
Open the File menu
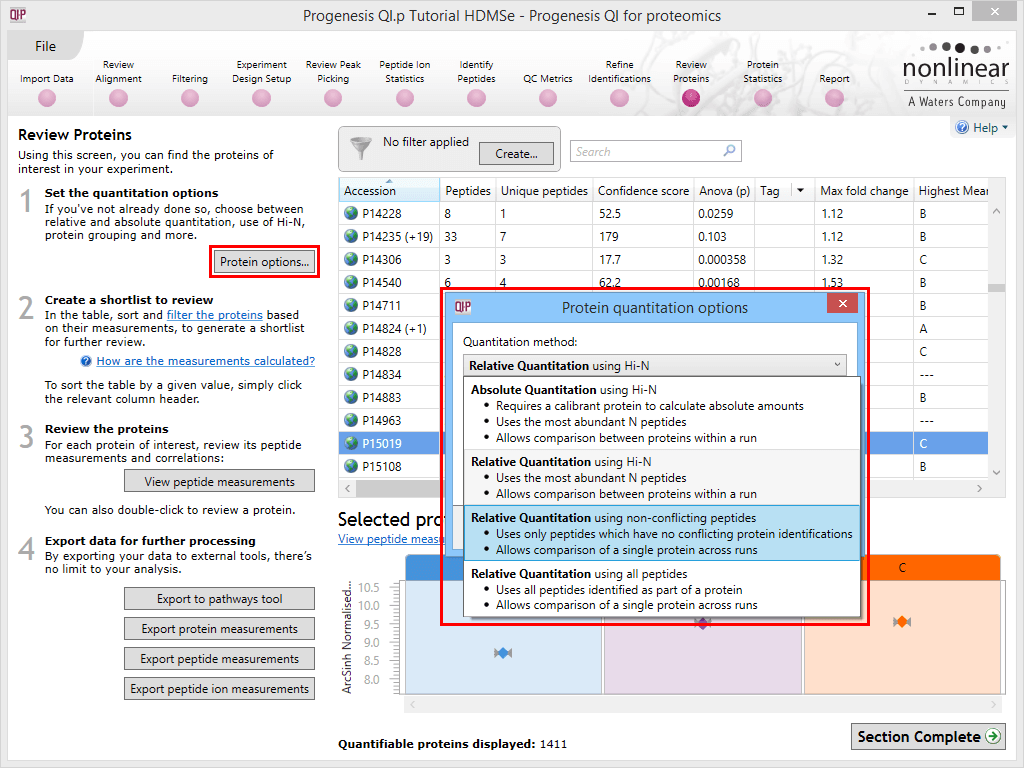[45, 46]
